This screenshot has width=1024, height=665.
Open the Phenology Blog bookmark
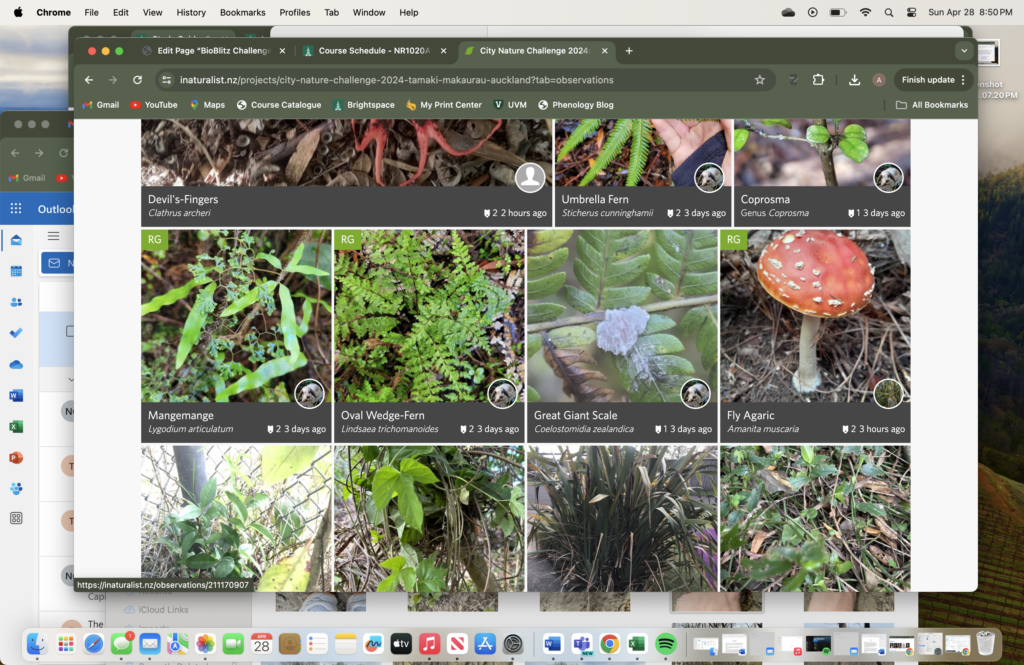[x=582, y=105]
